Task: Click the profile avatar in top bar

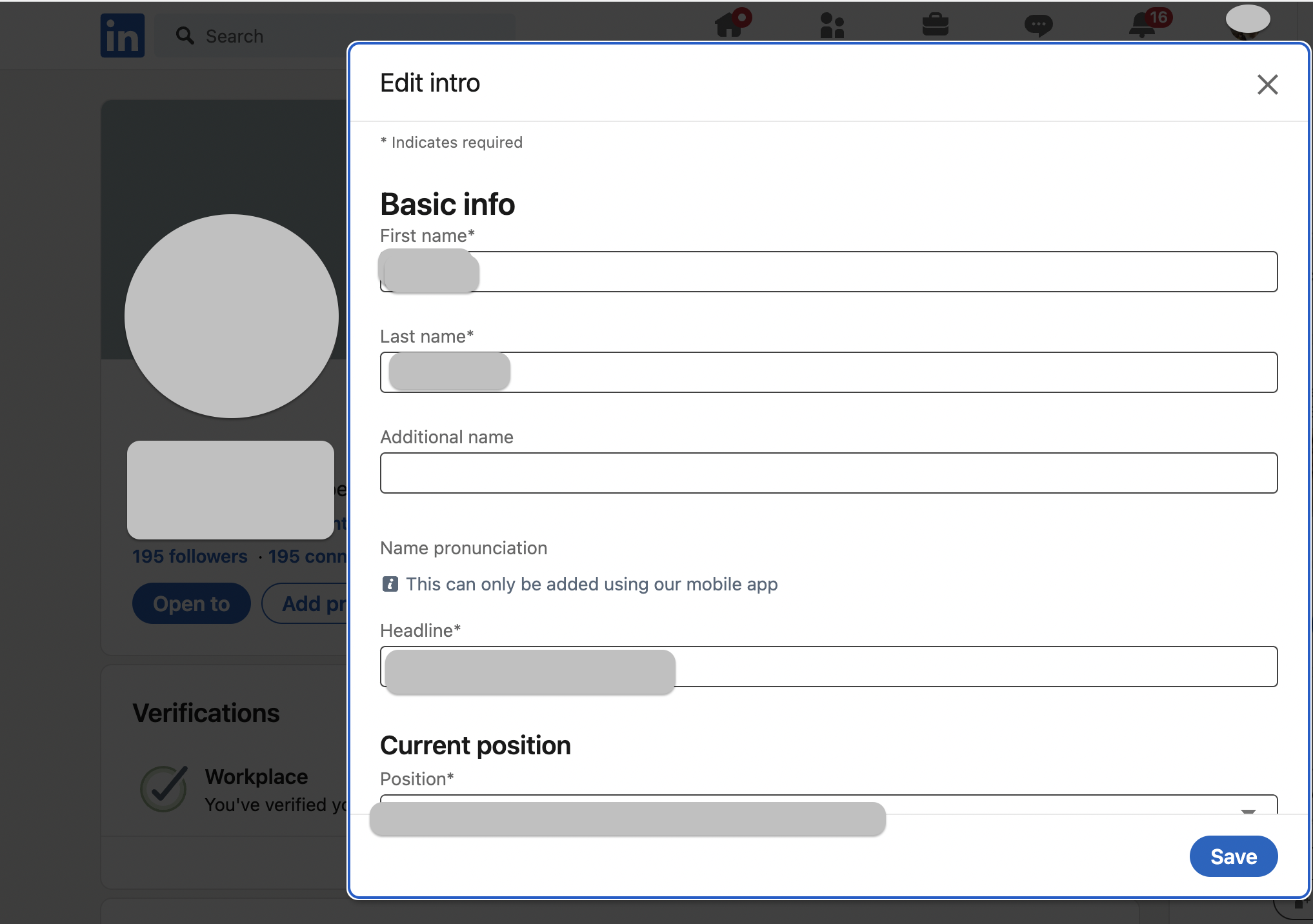Action: coord(1247,21)
